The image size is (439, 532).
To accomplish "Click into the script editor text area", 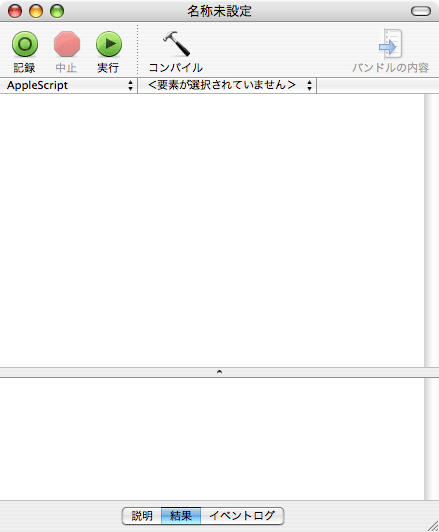I will pos(212,230).
